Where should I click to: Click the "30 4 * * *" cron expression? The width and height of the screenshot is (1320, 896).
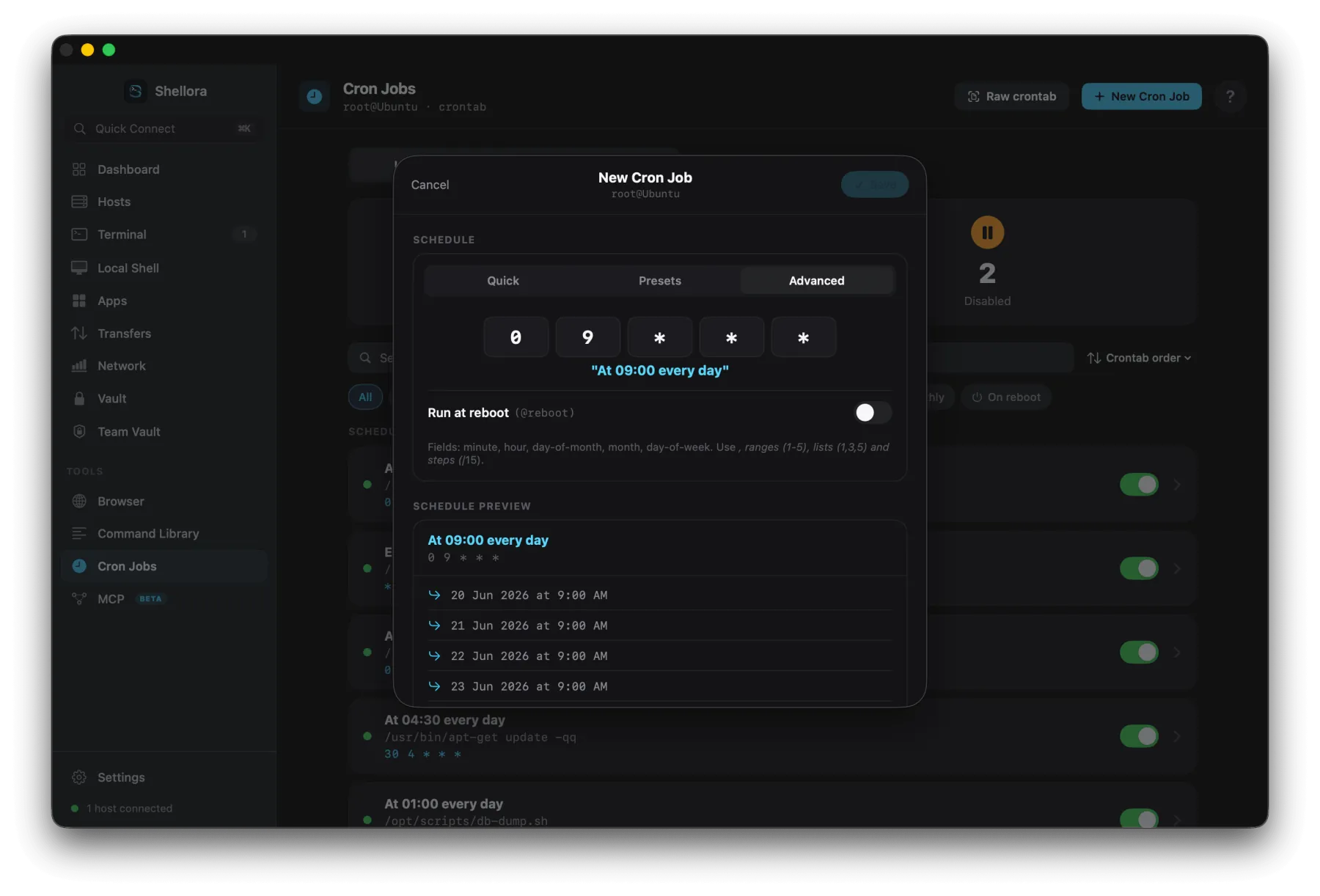point(423,754)
